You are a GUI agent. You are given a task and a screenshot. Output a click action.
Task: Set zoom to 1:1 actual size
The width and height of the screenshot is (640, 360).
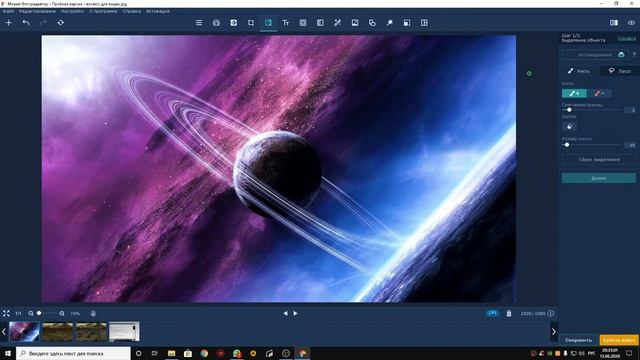click(x=18, y=313)
